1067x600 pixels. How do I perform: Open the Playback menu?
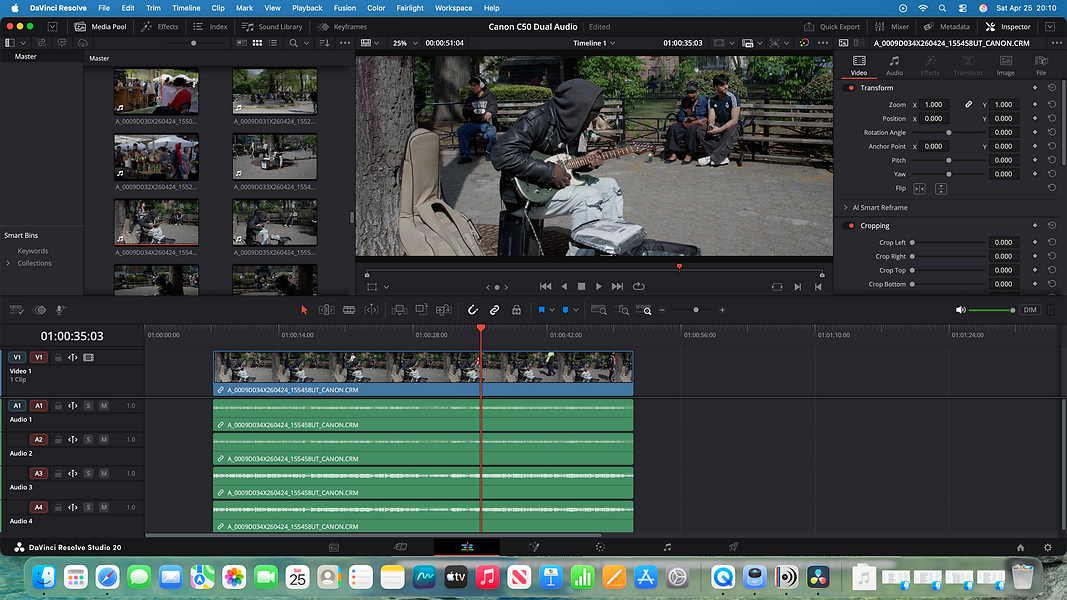(x=307, y=8)
